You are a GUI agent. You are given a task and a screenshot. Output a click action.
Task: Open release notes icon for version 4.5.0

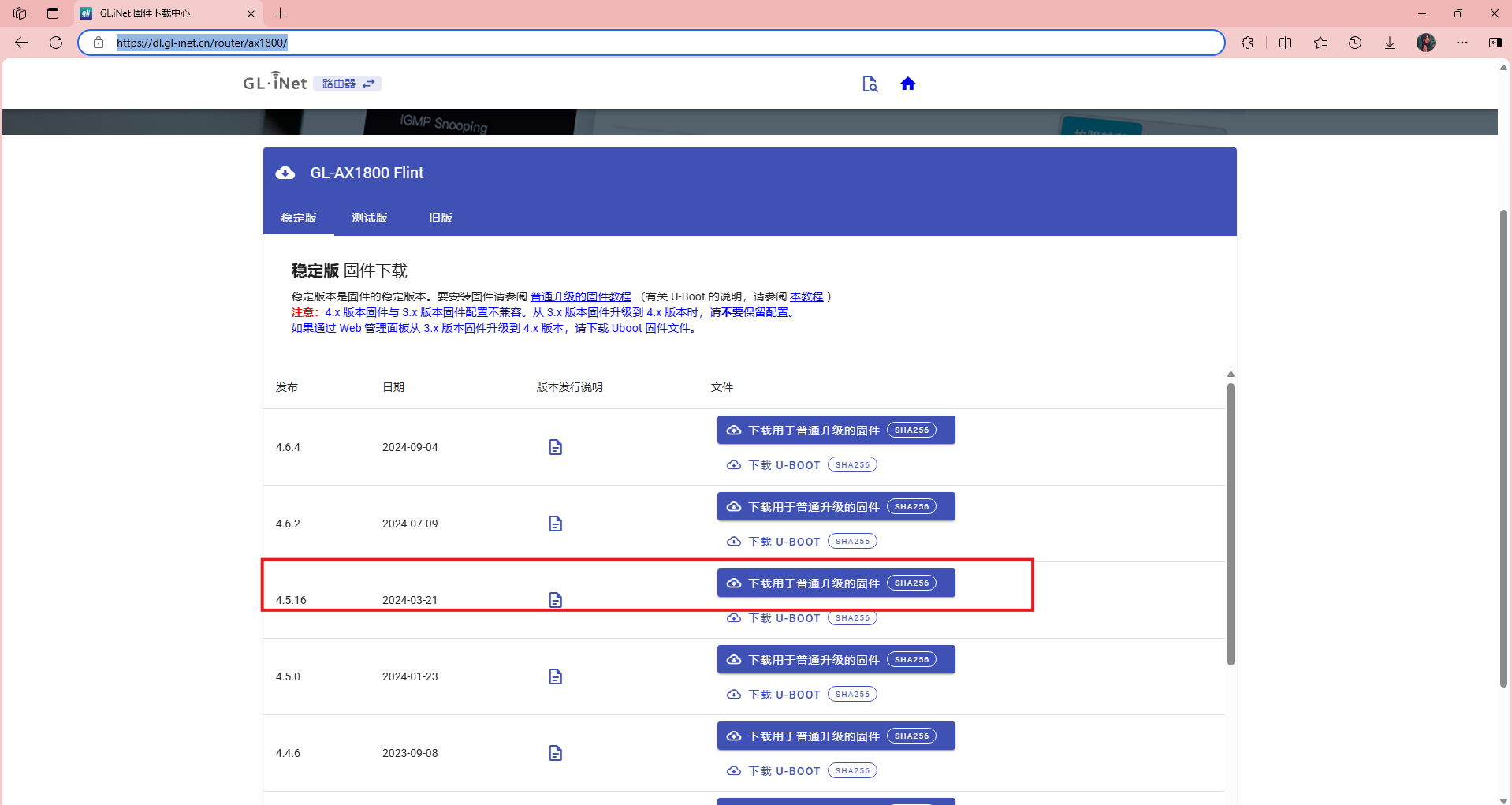(555, 676)
